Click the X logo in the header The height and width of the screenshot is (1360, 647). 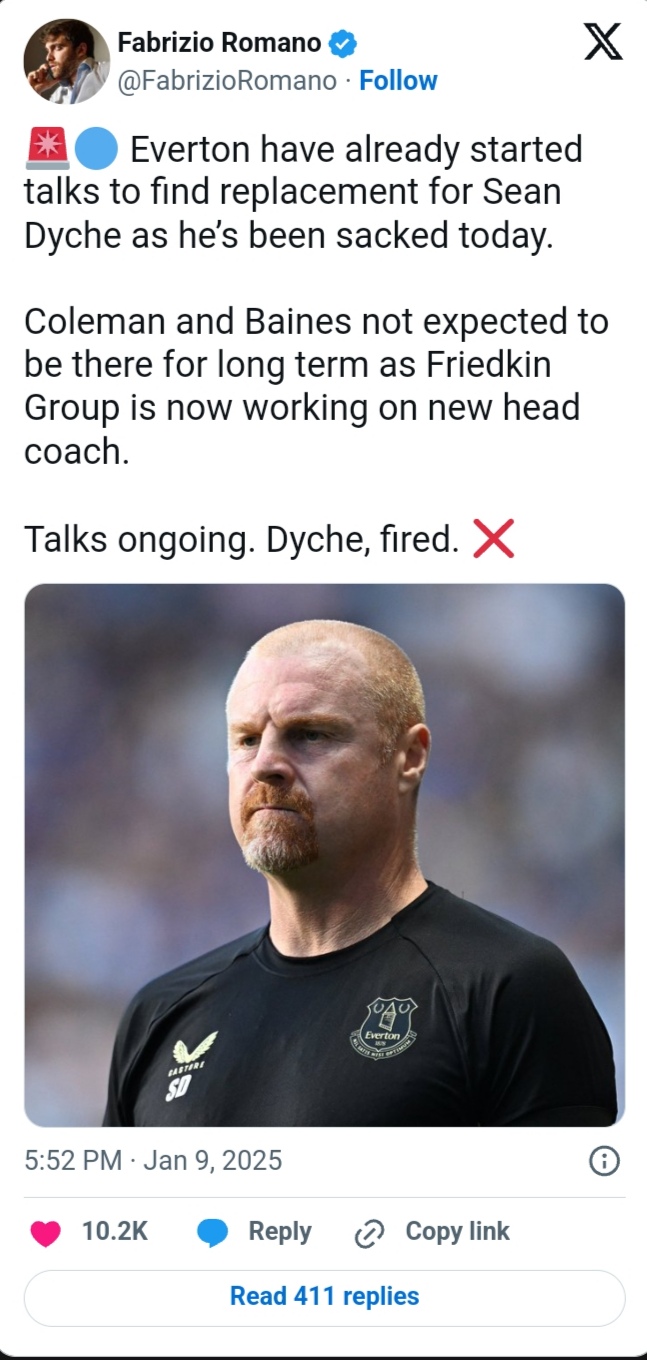602,42
